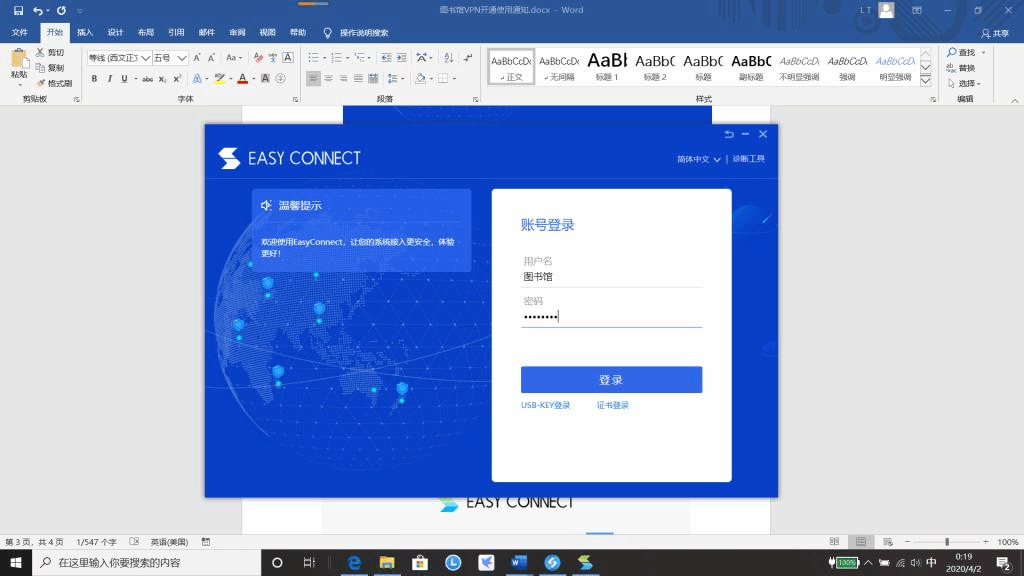The image size is (1024, 576).
Task: Select the Format Painter (格式刷)
Action: 54,84
